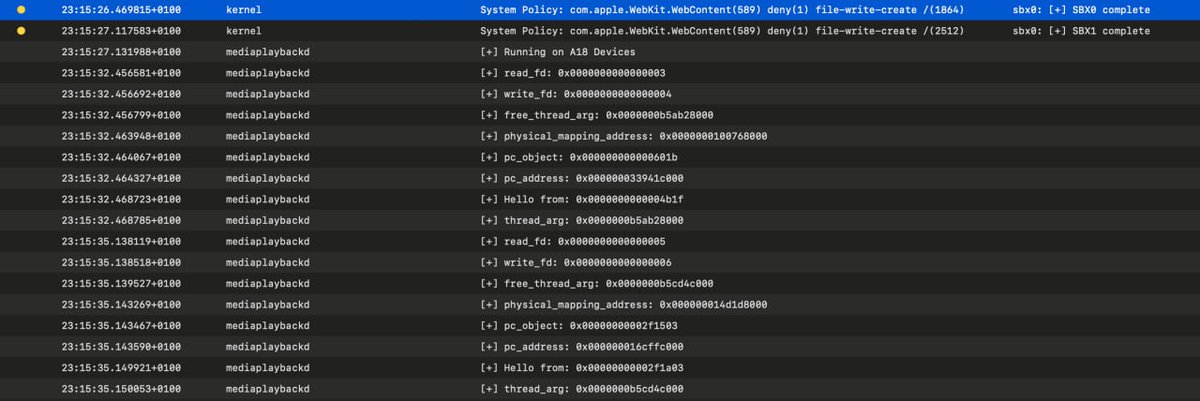Select timestamp 23:15:35.138518+0100
1200x401 pixels.
click(x=121, y=262)
